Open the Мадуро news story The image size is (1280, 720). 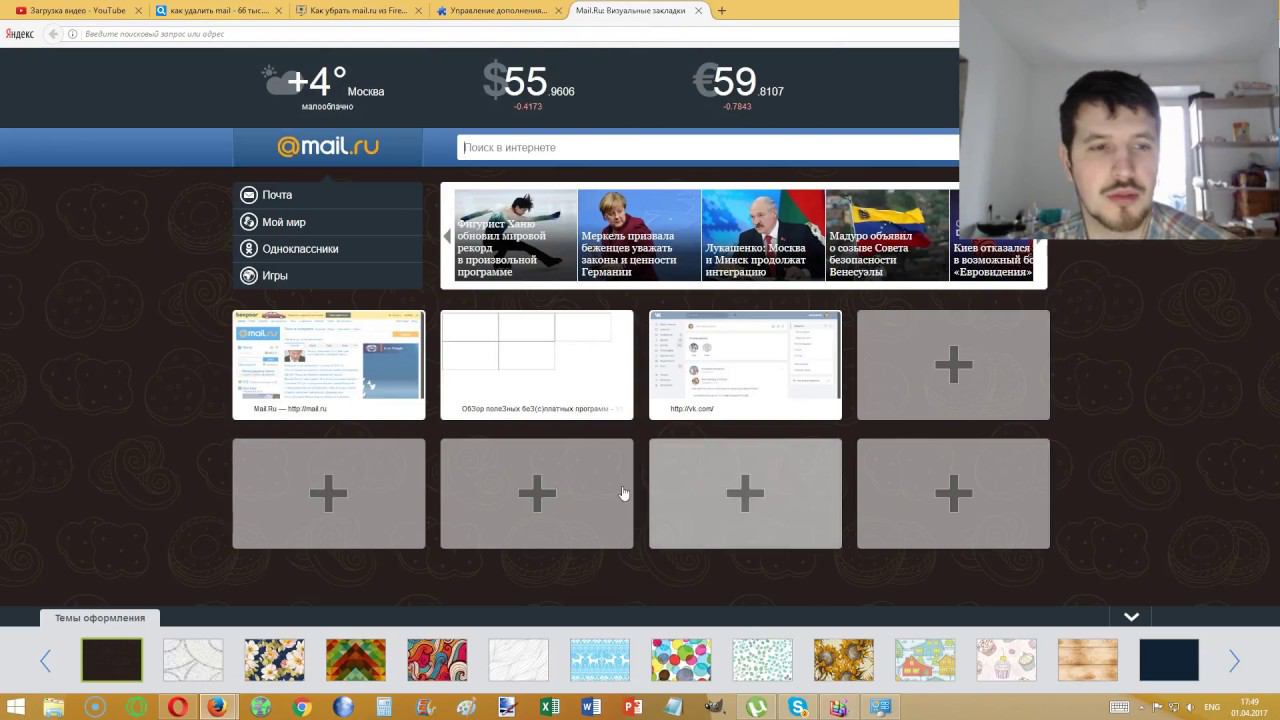pos(887,235)
